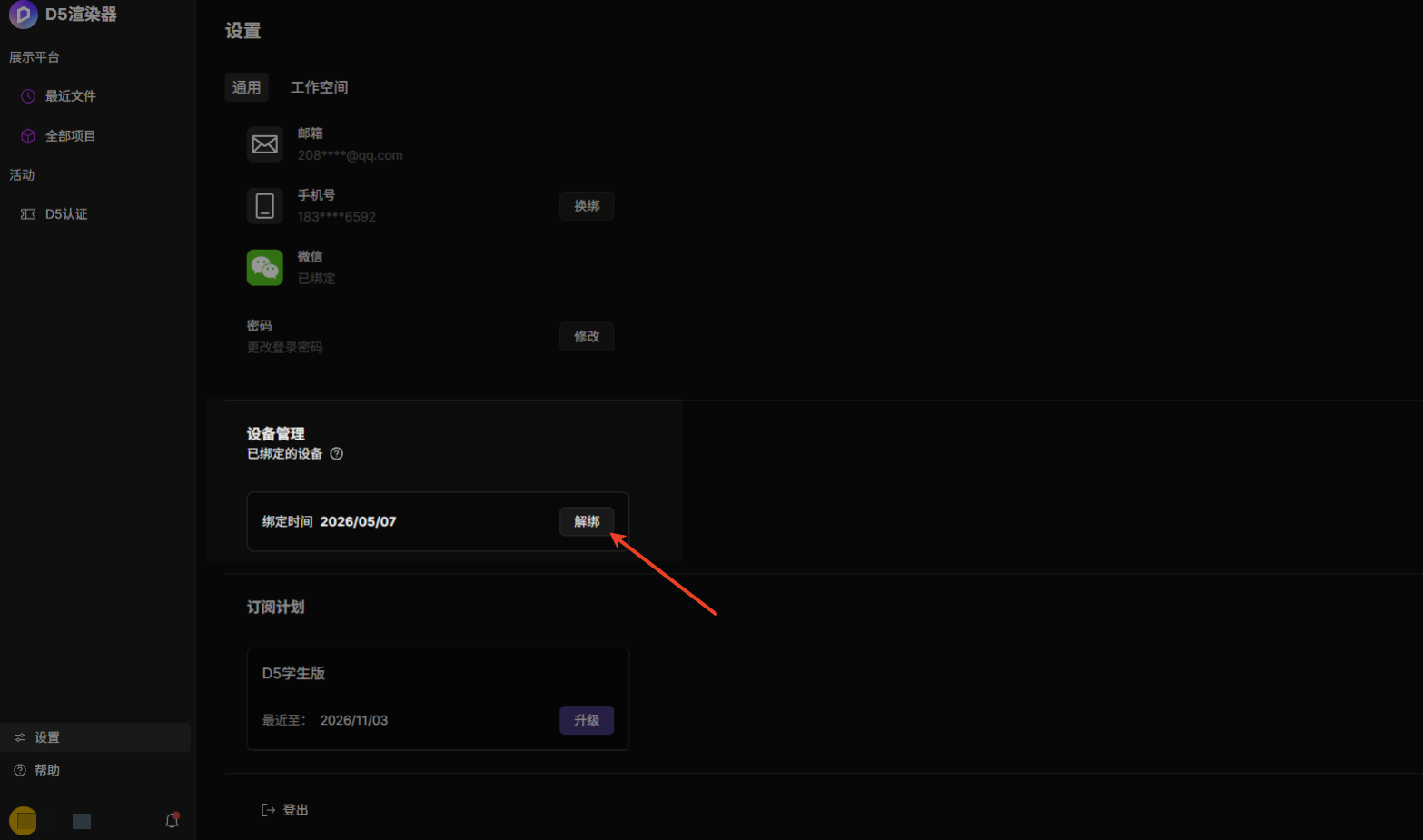This screenshot has width=1423, height=840.
Task: Click the help question icon beside 帮助
Action: [x=20, y=770]
